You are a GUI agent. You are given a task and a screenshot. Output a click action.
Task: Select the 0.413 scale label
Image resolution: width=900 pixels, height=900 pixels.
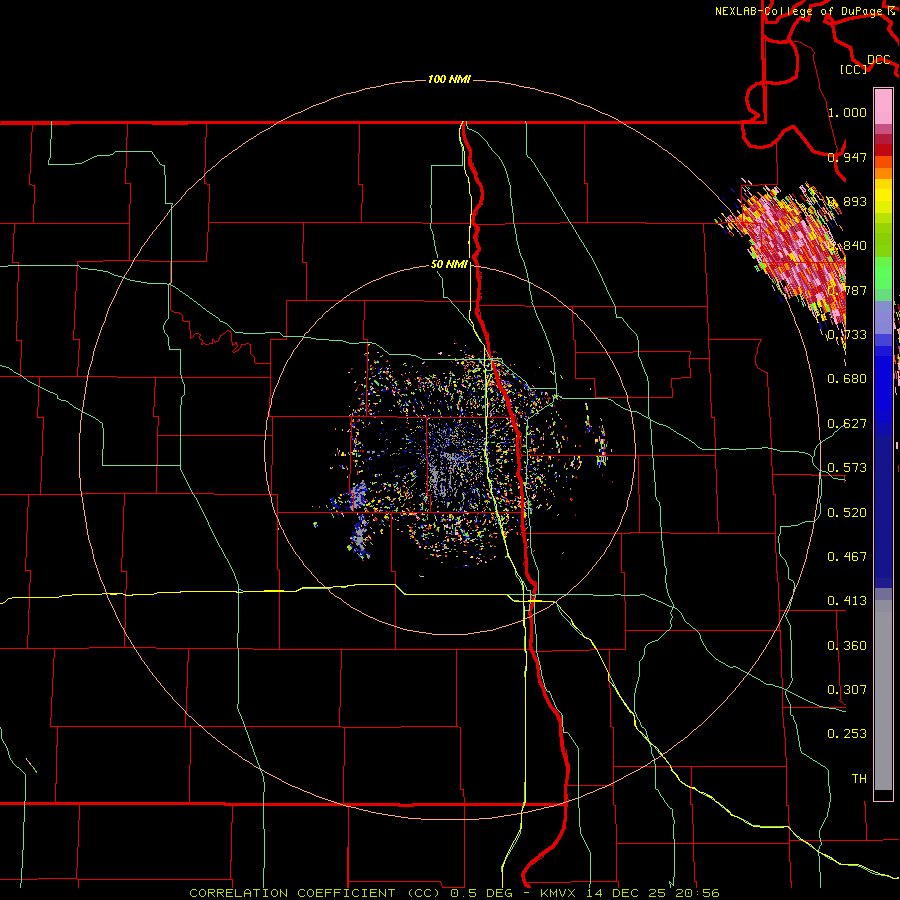tap(847, 600)
